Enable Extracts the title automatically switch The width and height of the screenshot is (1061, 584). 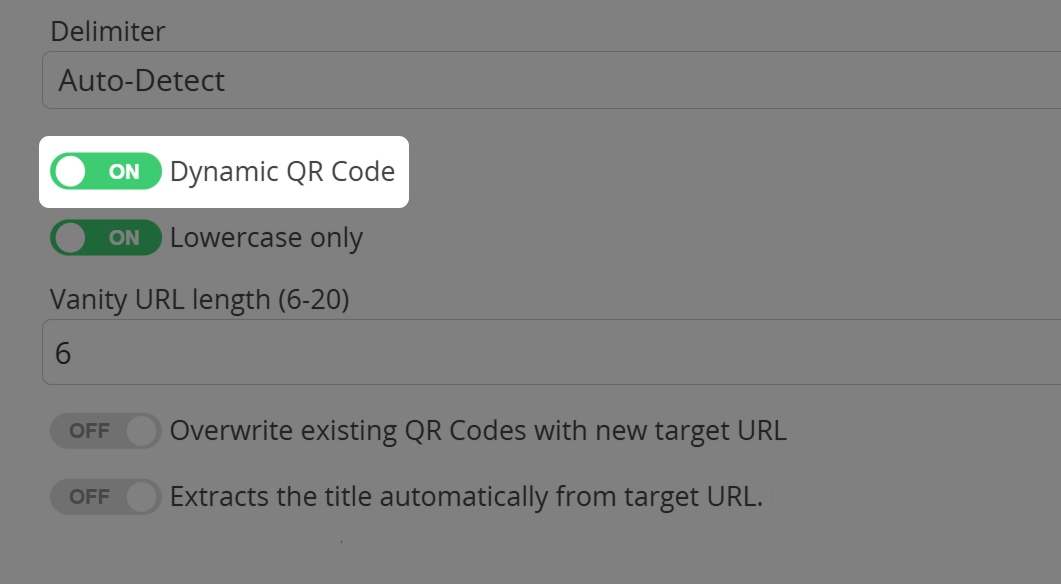(x=105, y=496)
